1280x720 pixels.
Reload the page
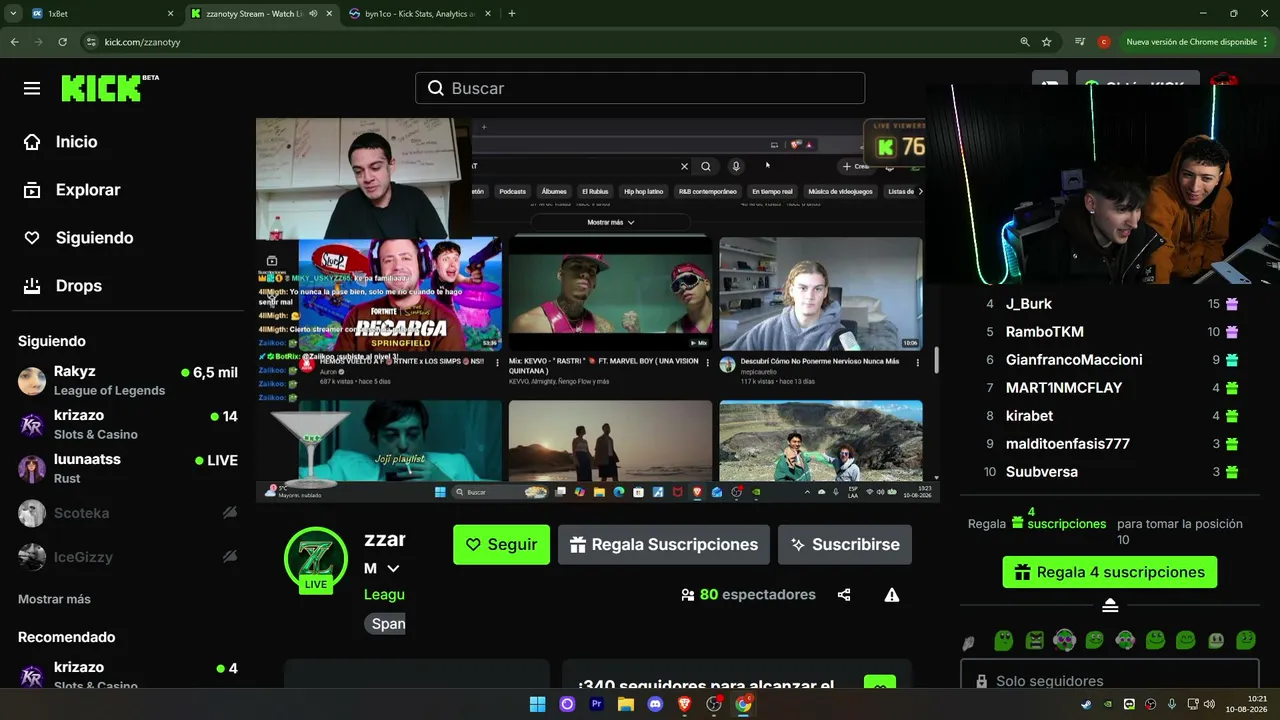point(62,42)
